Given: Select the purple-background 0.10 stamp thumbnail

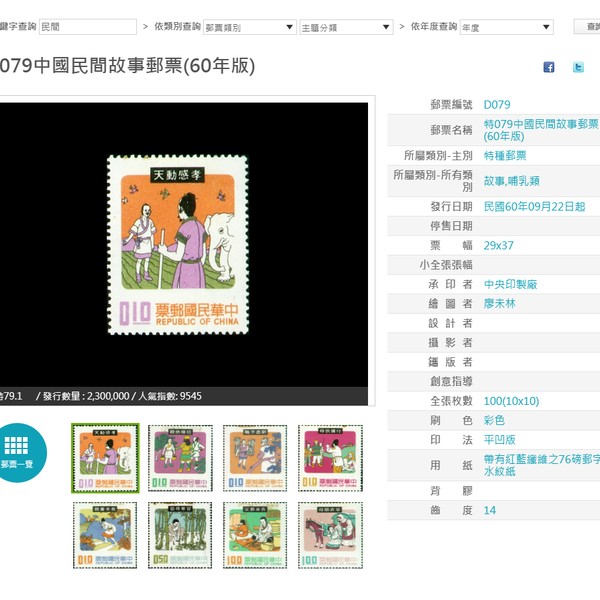Looking at the screenshot, I should coord(180,458).
